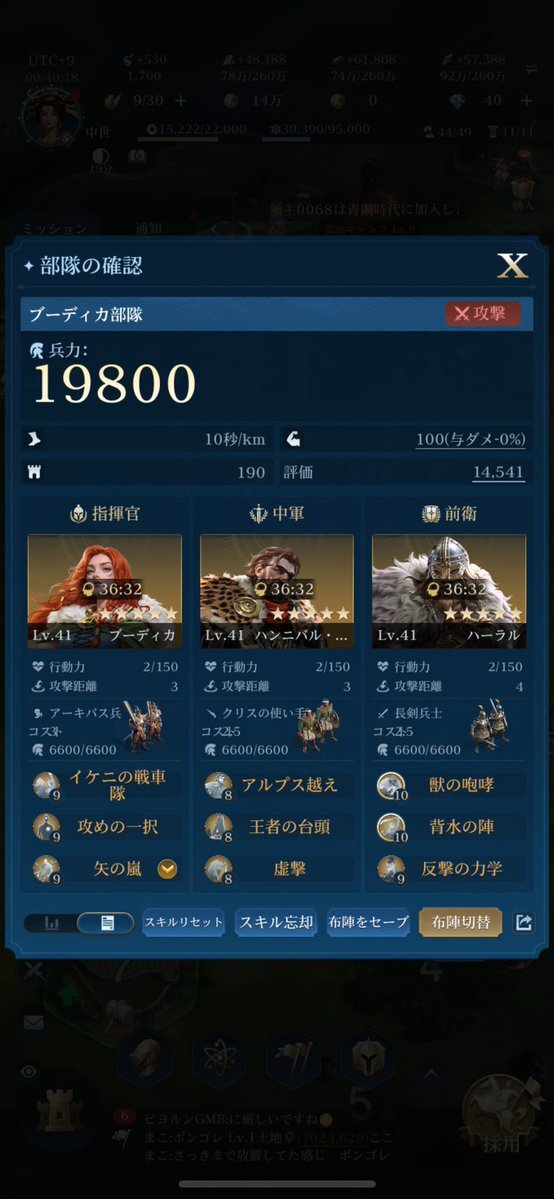Click the スキルリセット button
This screenshot has width=554, height=1199.
tap(184, 923)
